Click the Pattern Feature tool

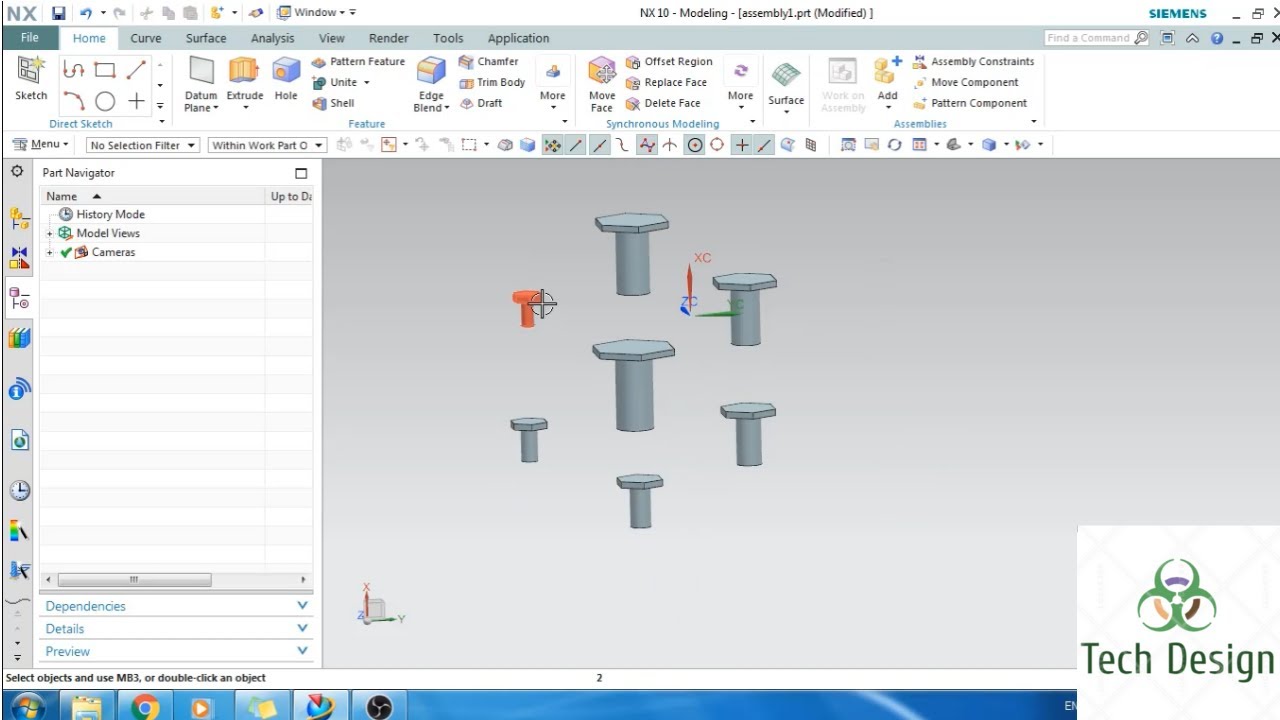(358, 61)
